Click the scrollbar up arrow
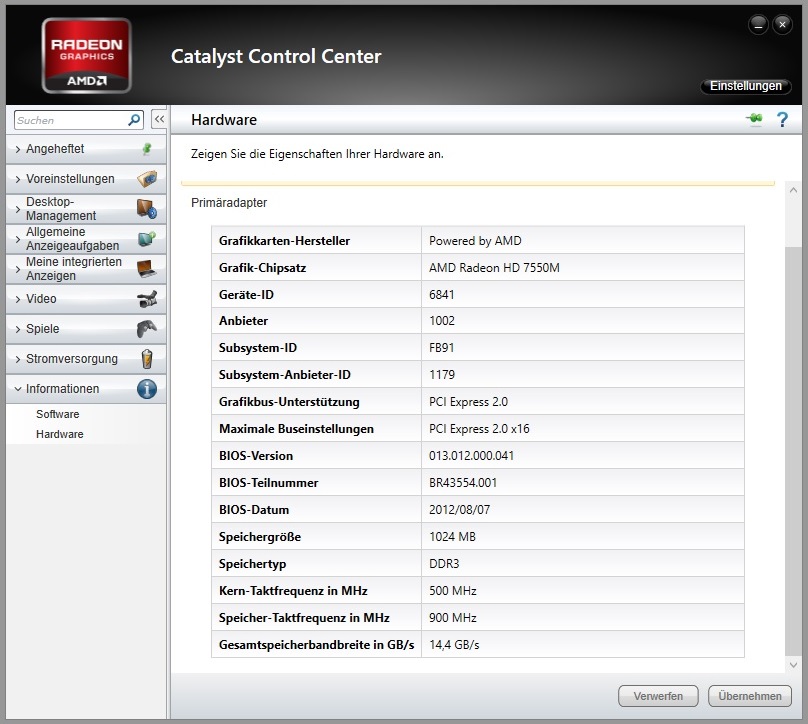The image size is (808, 724). [x=794, y=190]
